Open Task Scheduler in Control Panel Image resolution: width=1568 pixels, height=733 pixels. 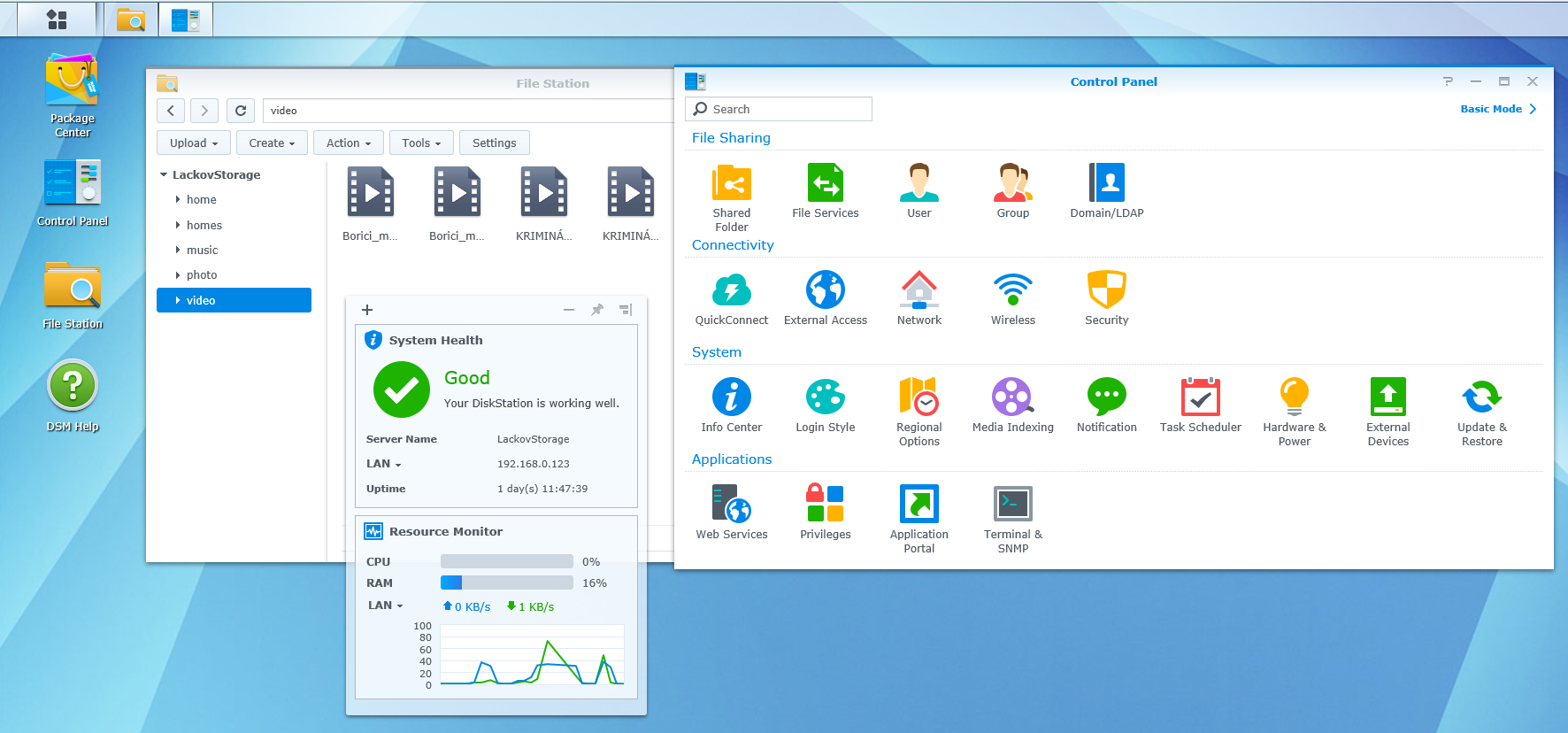point(1200,397)
